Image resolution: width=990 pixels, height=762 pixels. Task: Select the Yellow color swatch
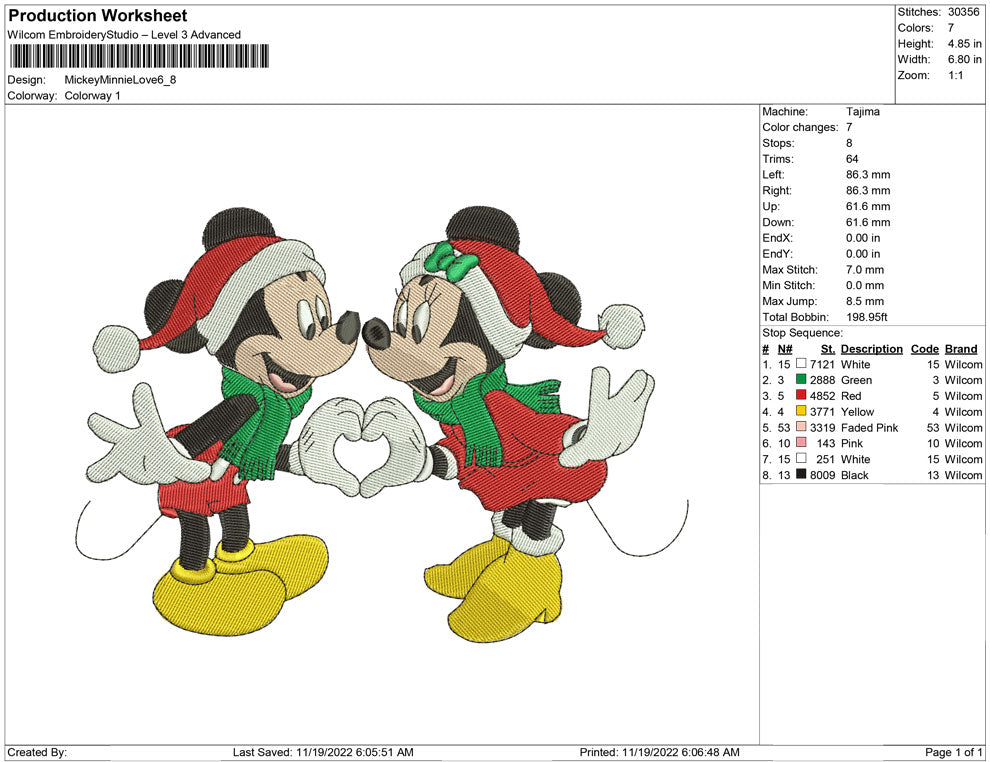pos(801,411)
